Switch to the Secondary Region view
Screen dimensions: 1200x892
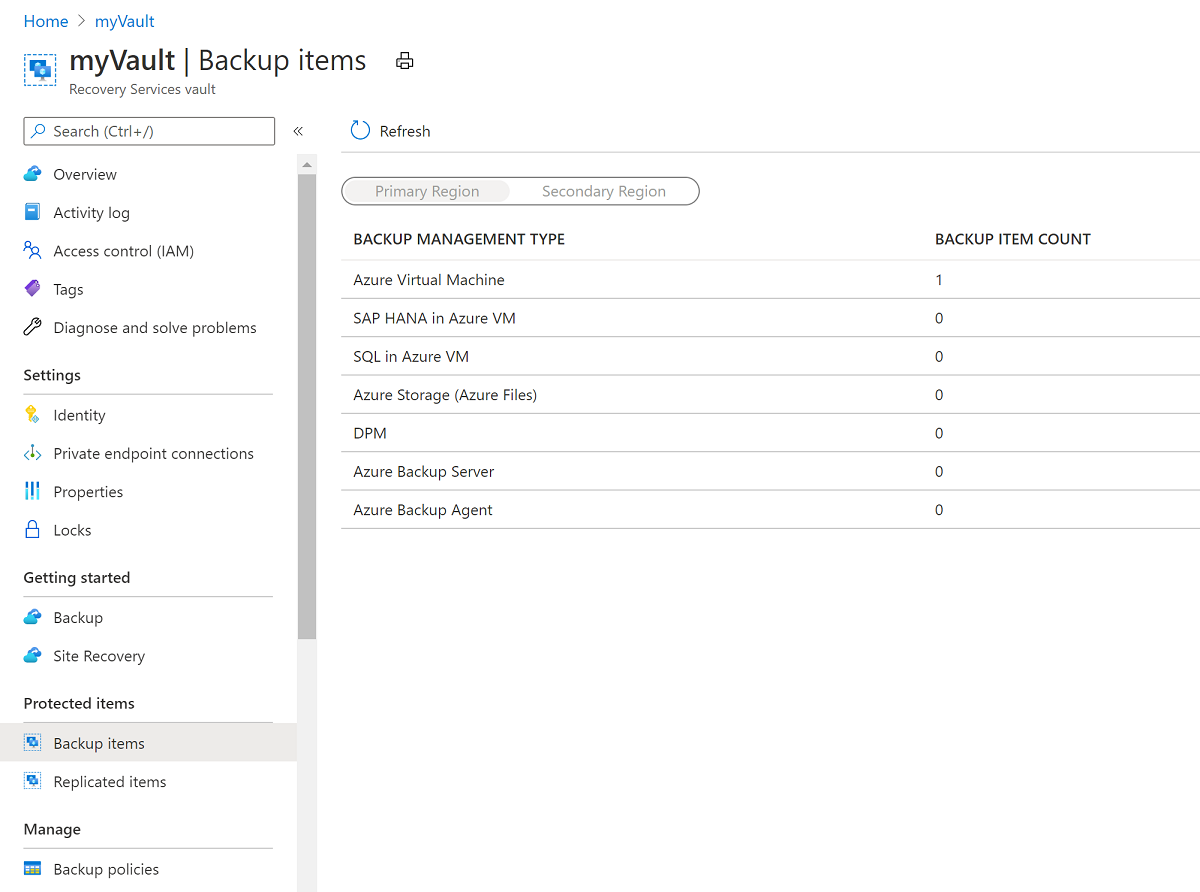click(604, 190)
